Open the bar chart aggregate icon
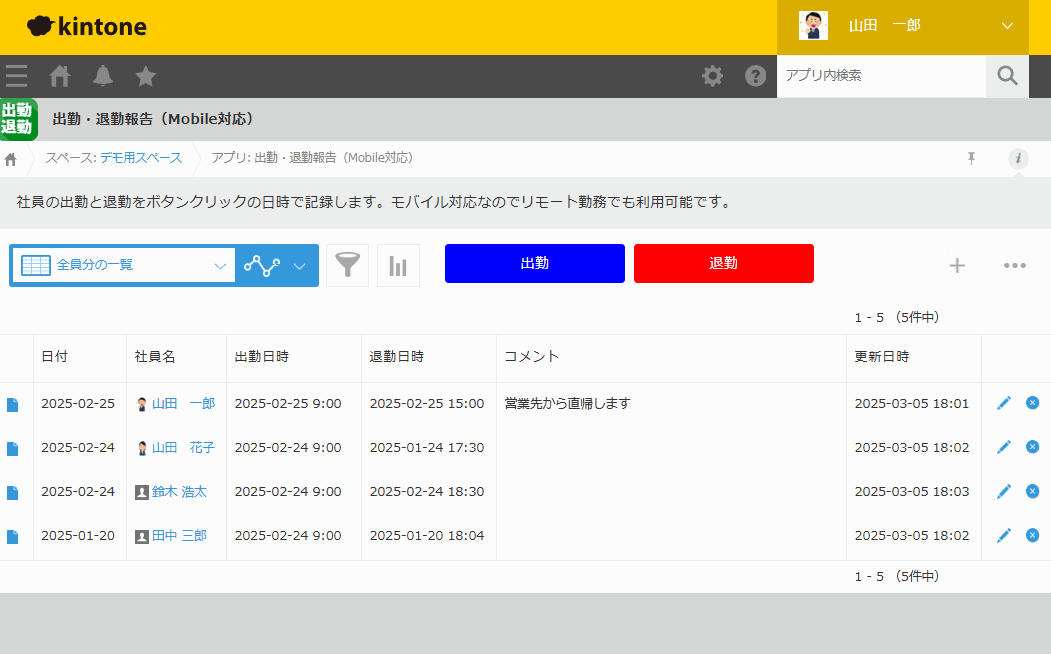Viewport: 1051px width, 654px height. click(x=398, y=266)
